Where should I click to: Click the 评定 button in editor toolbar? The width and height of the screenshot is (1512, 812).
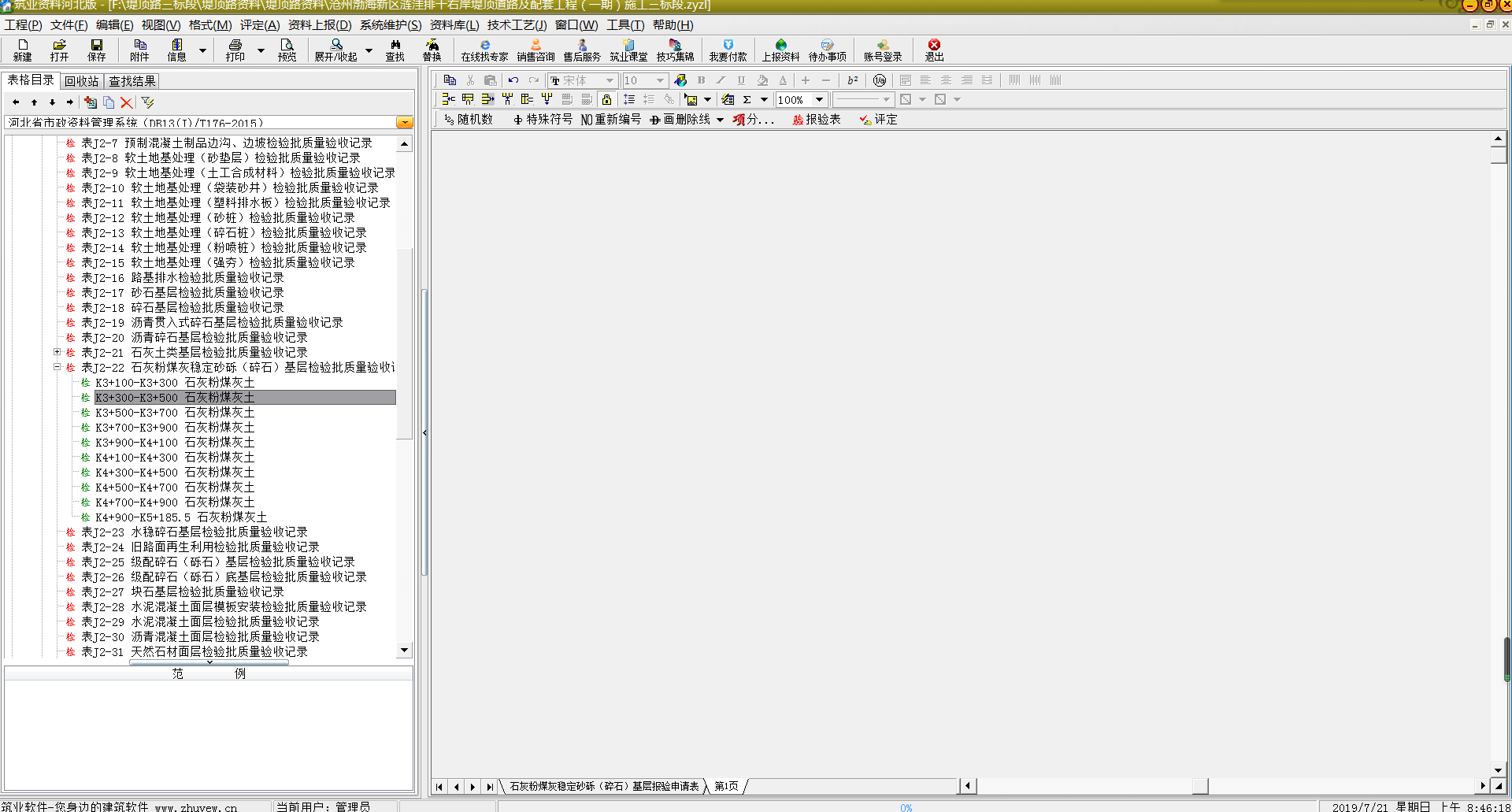click(x=879, y=120)
